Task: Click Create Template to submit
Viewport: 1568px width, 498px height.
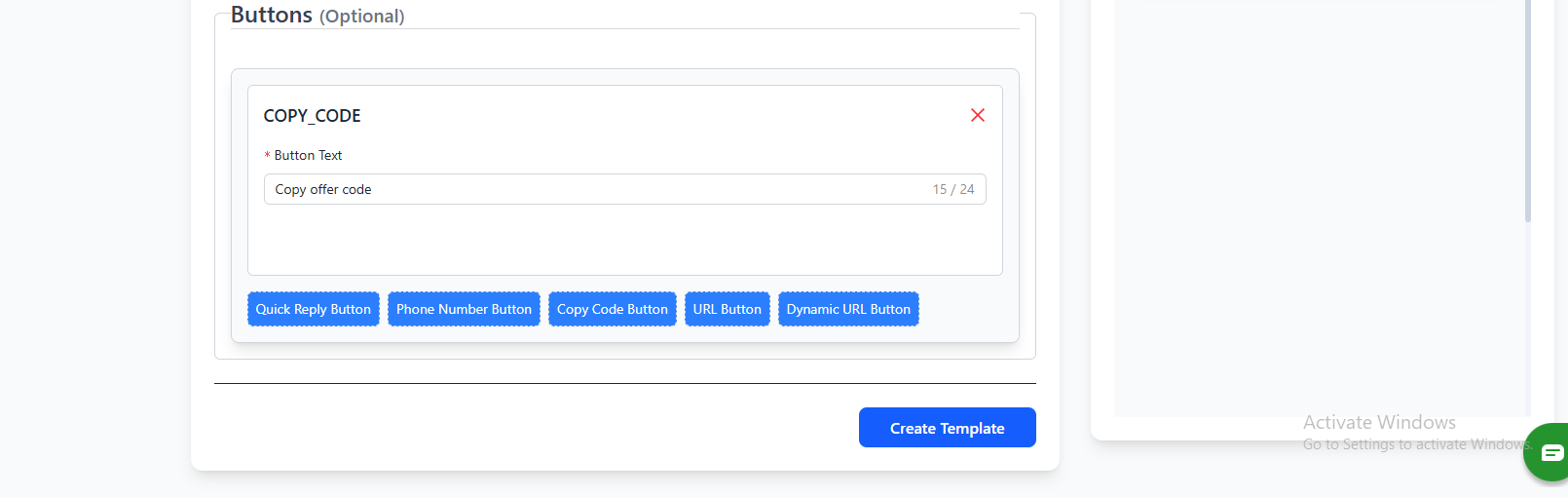Action: [x=947, y=428]
